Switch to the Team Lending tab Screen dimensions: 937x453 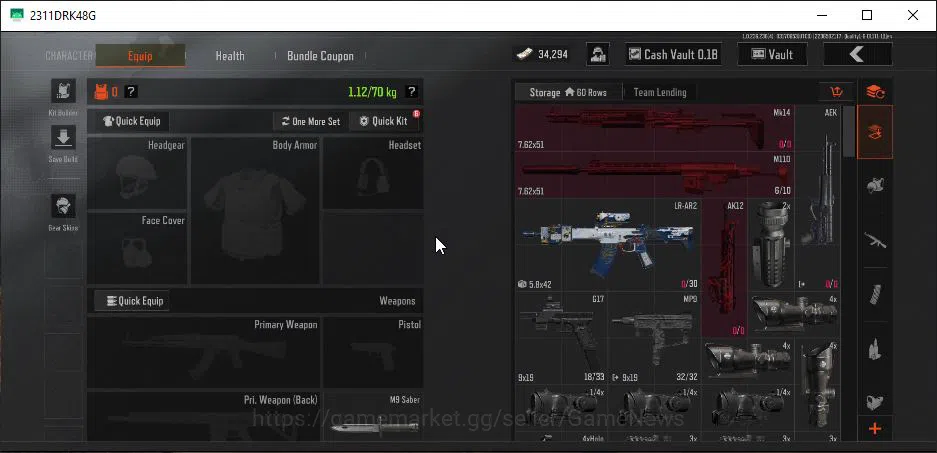point(660,92)
